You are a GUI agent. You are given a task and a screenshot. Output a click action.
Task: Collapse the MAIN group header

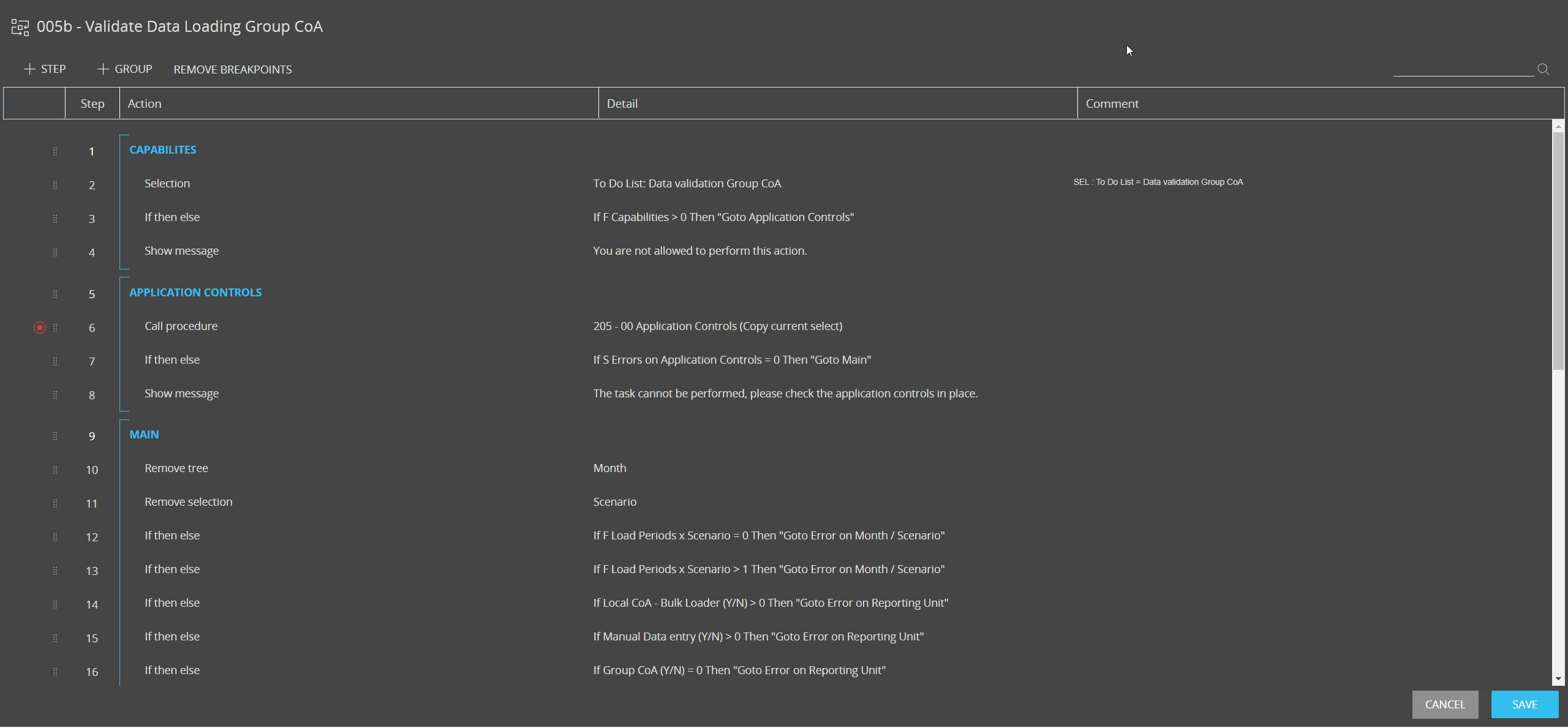pyautogui.click(x=144, y=435)
